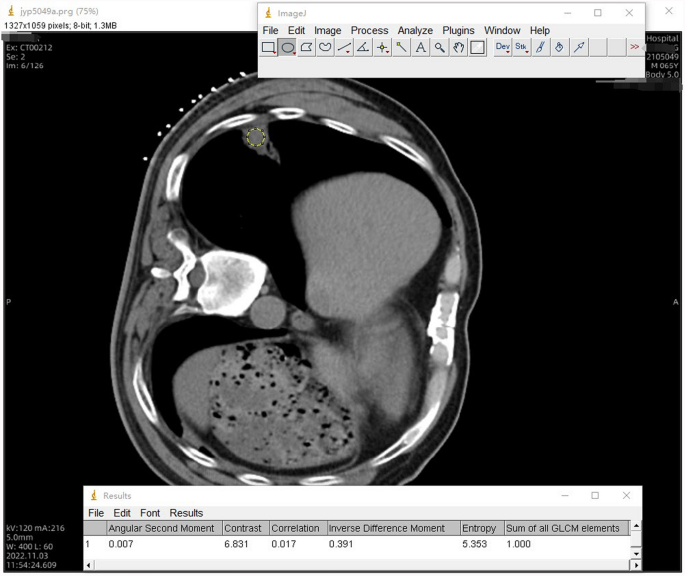Screen dimensions: 685x576
Task: Click the Results window microscope icon
Action: tap(93, 496)
